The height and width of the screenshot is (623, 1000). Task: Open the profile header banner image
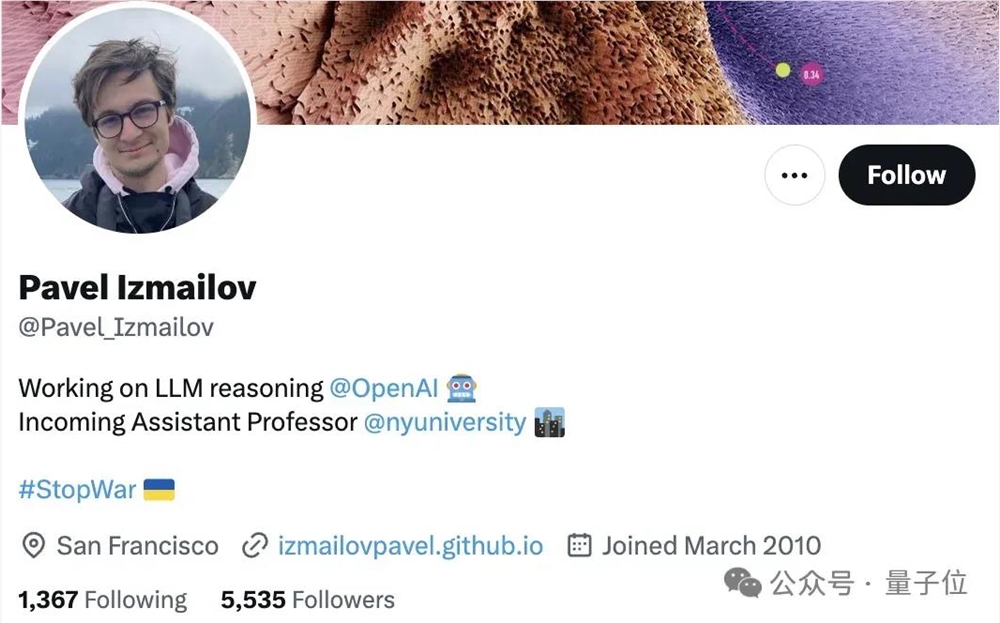pos(625,62)
